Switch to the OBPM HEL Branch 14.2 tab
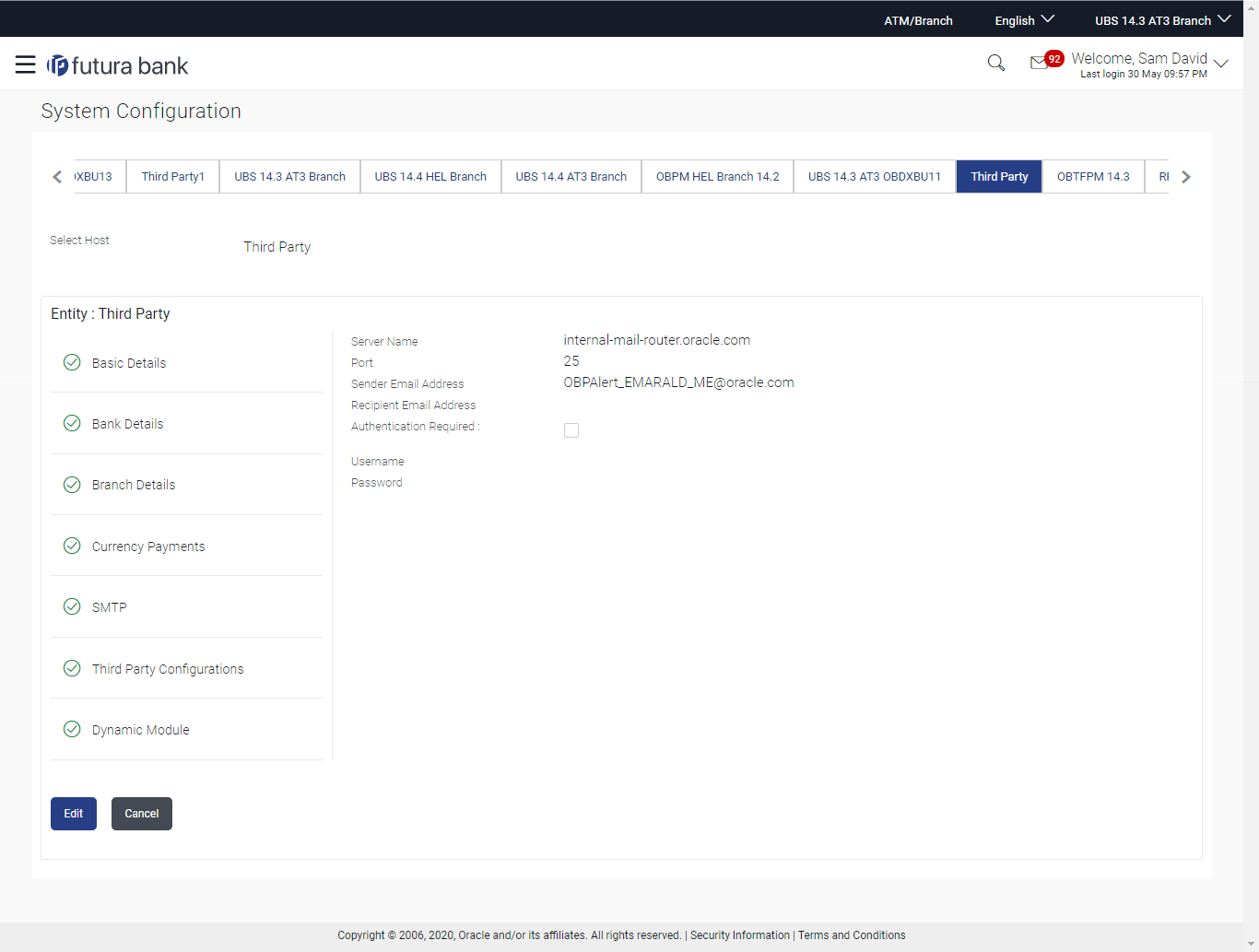Screen dimensions: 1259x952 pos(718,176)
